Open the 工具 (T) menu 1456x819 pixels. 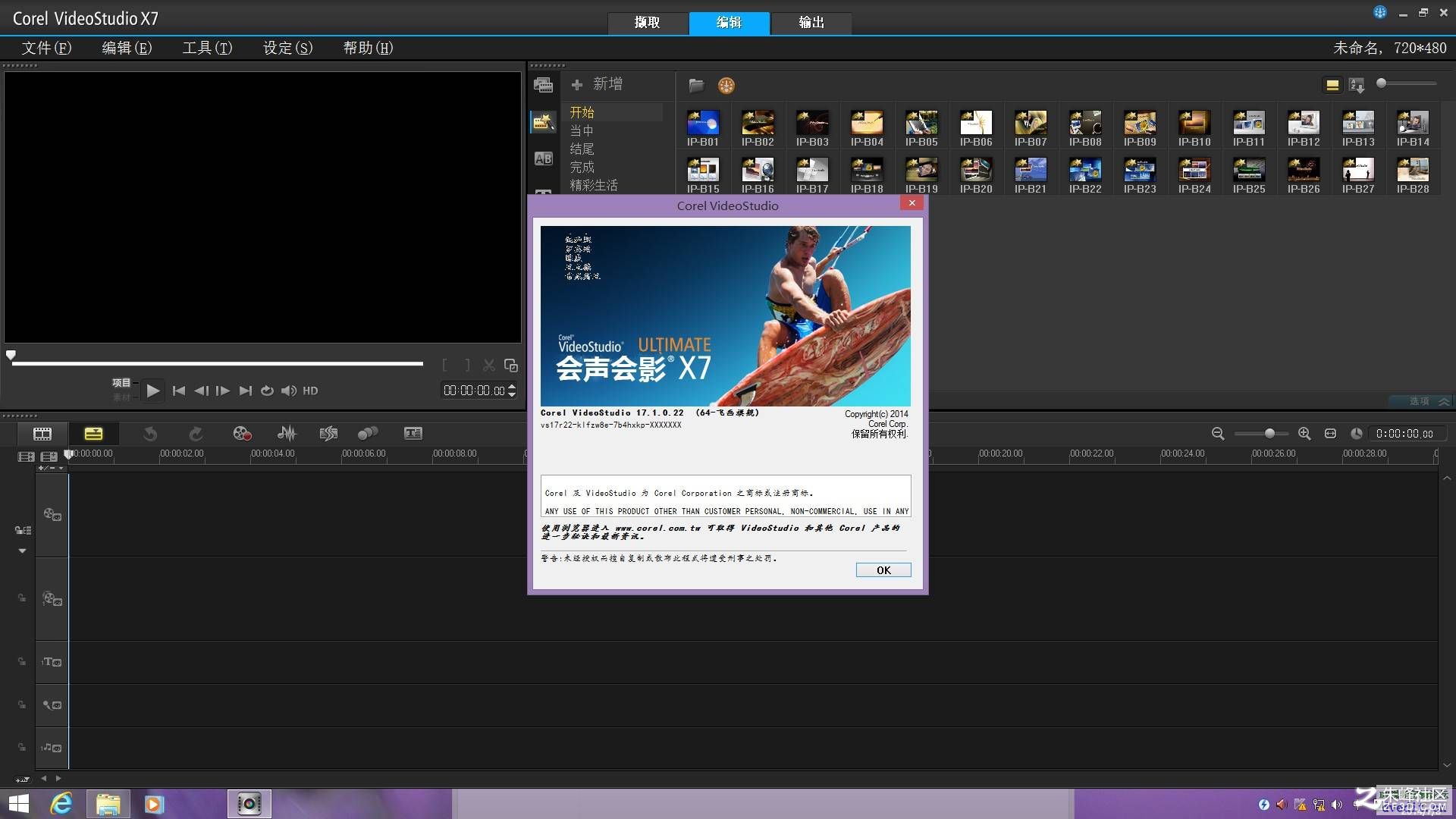[207, 48]
